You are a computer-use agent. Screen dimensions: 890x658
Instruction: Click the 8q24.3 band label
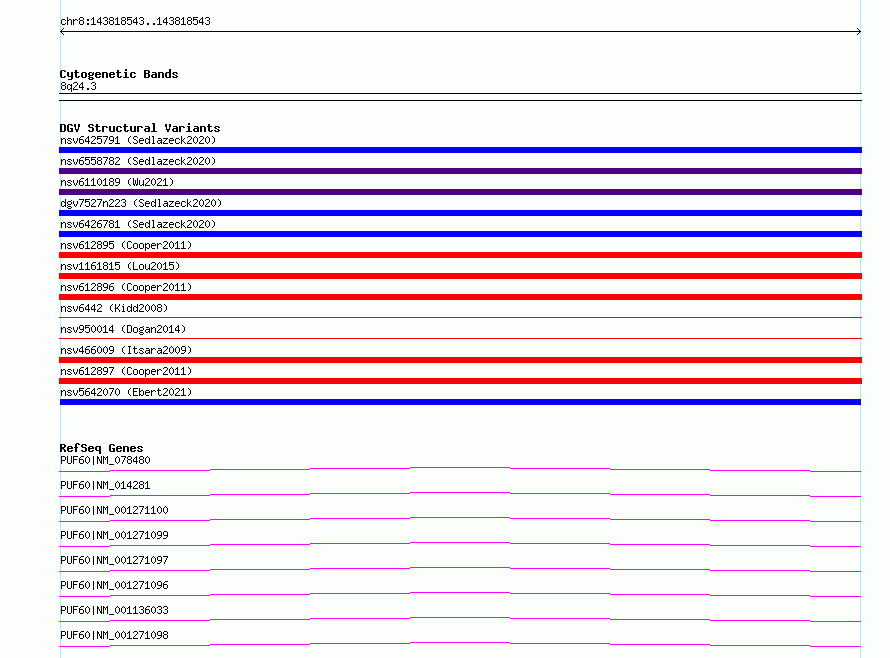[x=78, y=86]
